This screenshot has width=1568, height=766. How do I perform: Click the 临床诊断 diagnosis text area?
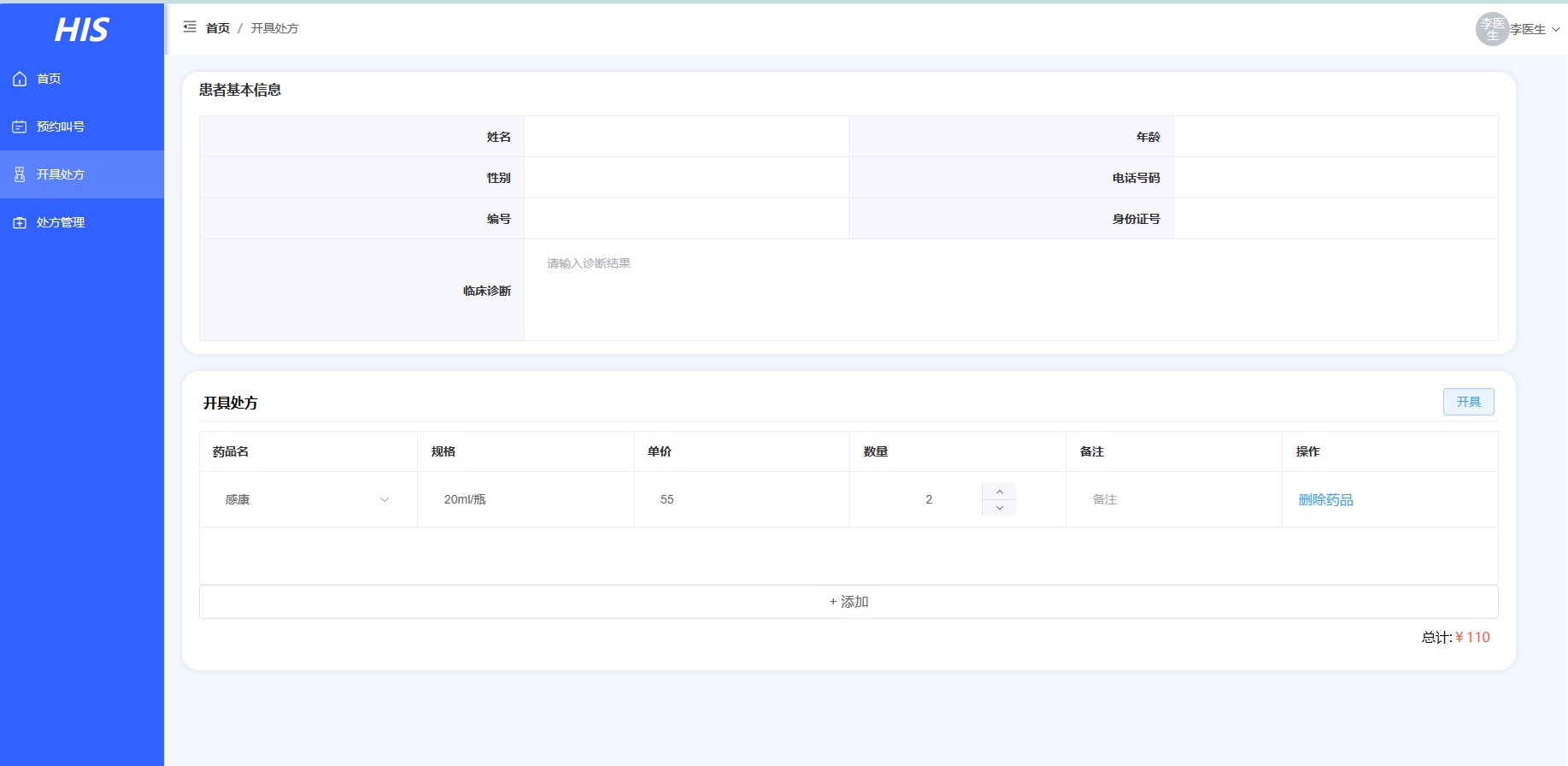click(x=1011, y=290)
